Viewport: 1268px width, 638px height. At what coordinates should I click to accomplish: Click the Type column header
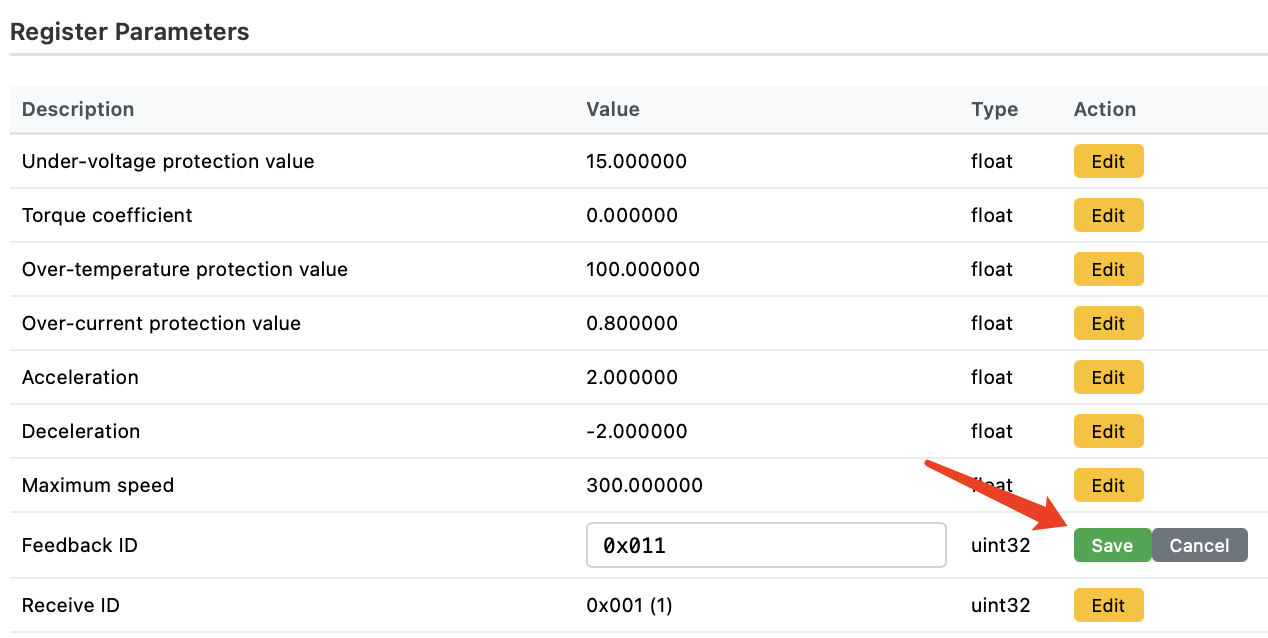(994, 109)
